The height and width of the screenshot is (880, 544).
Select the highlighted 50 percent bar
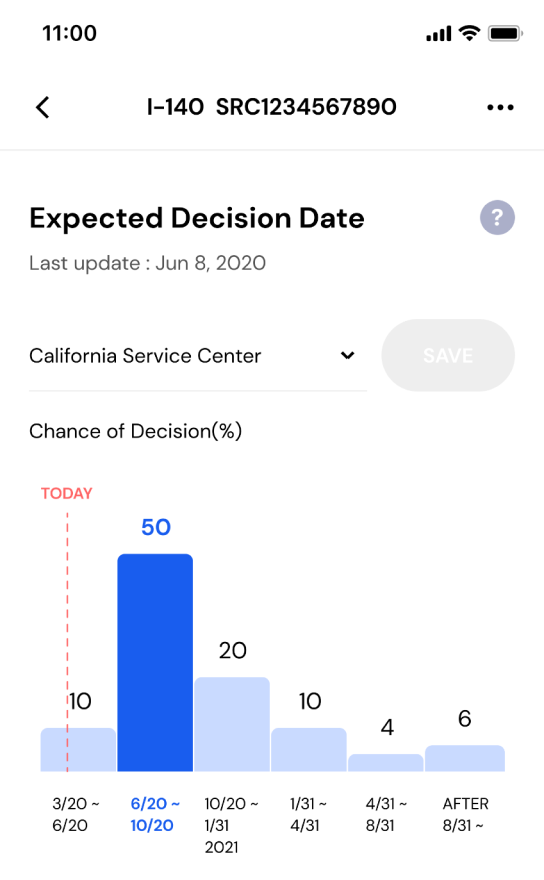coord(155,662)
